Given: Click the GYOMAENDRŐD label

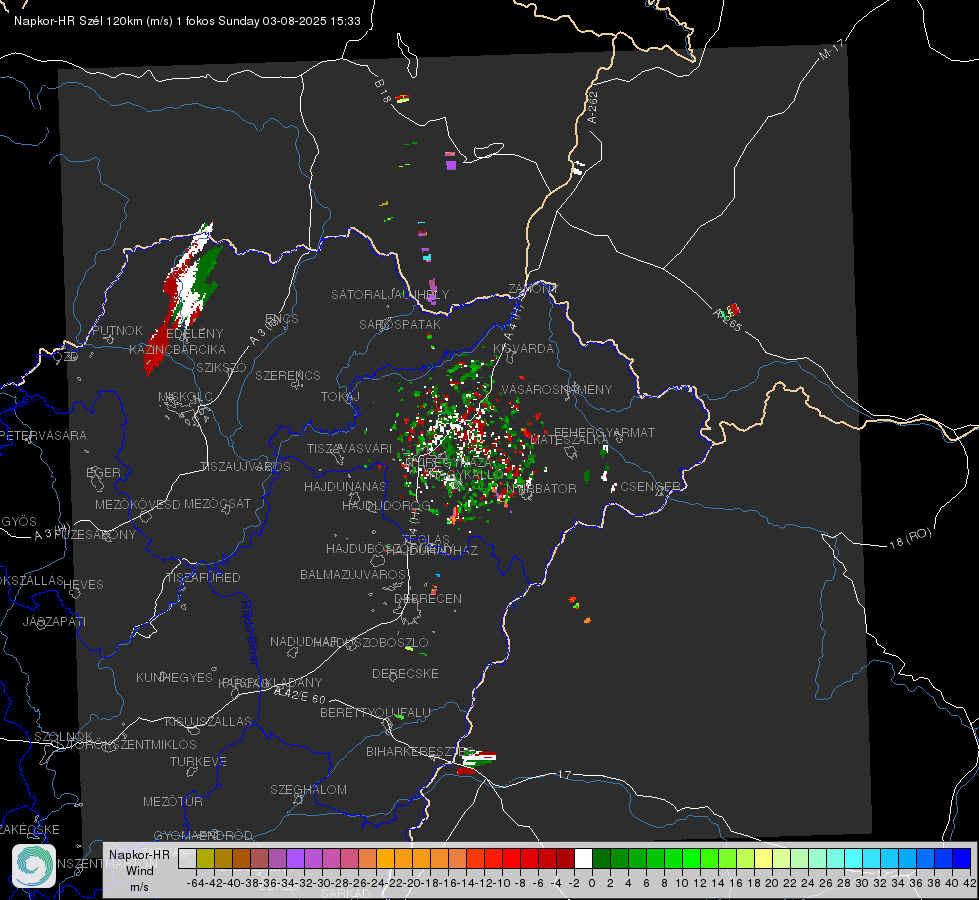Looking at the screenshot, I should coord(203,836).
